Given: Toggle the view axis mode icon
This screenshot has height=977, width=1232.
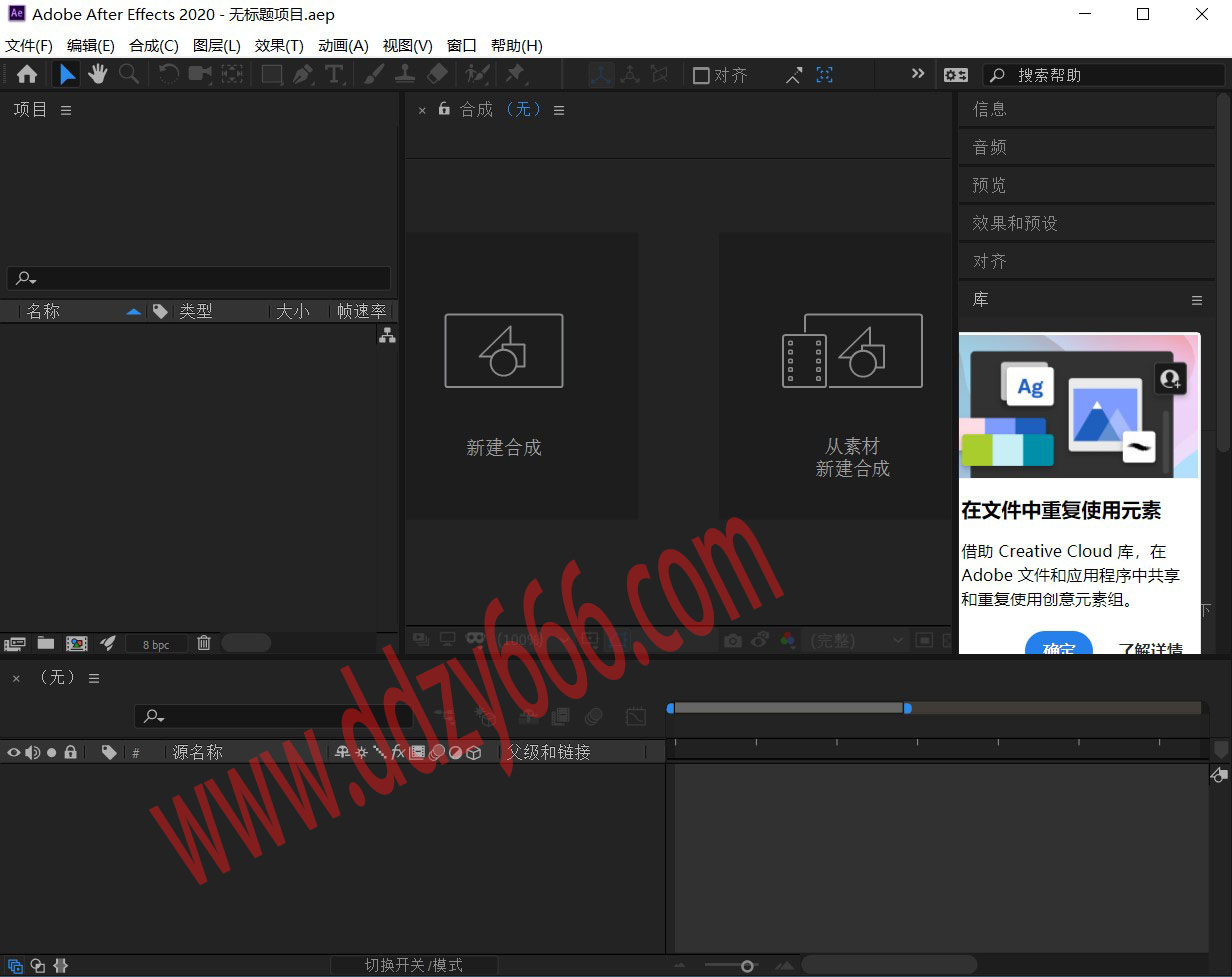Looking at the screenshot, I should click(659, 75).
